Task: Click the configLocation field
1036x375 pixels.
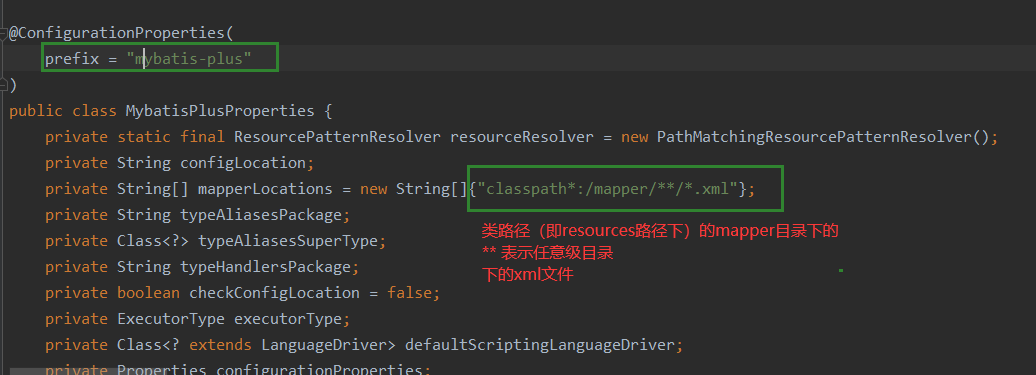Action: (242, 162)
